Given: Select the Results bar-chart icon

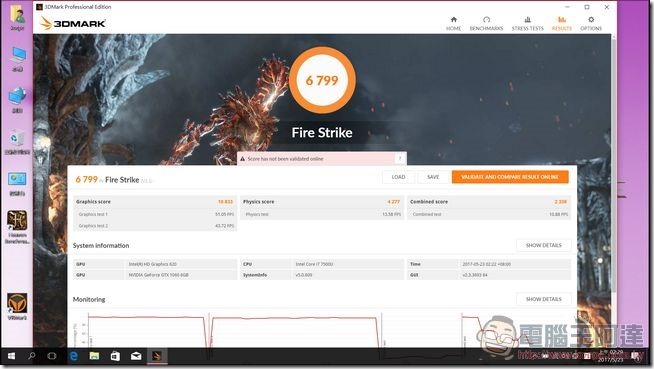Looking at the screenshot, I should pos(562,20).
